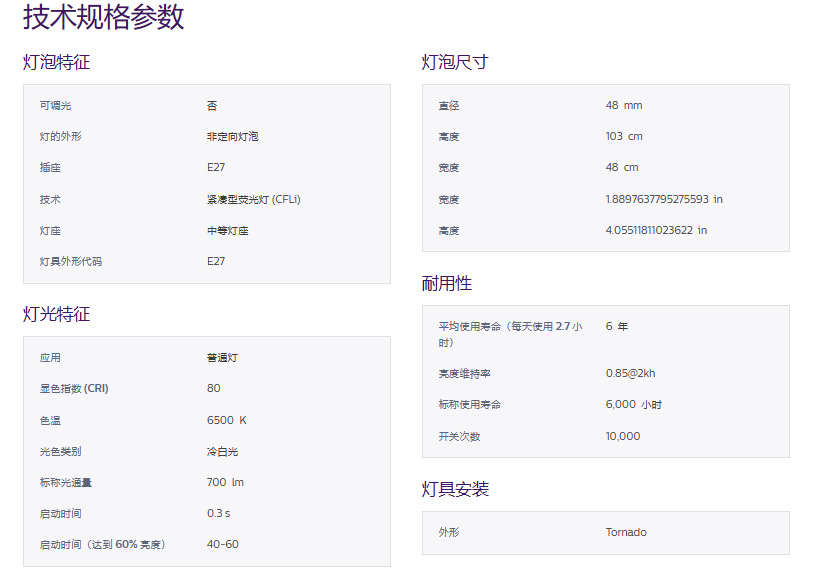Click the 应用 label
Screen dimensions: 819x573
pos(50,358)
